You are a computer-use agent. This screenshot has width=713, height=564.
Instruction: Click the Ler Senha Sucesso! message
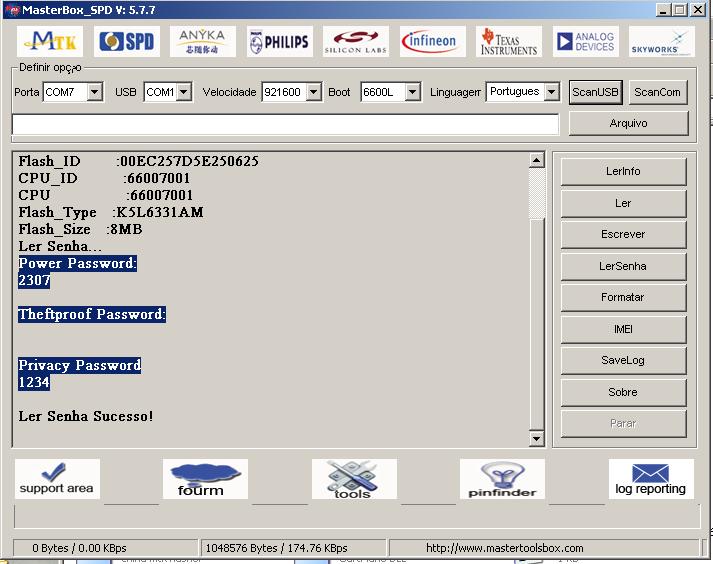point(86,416)
